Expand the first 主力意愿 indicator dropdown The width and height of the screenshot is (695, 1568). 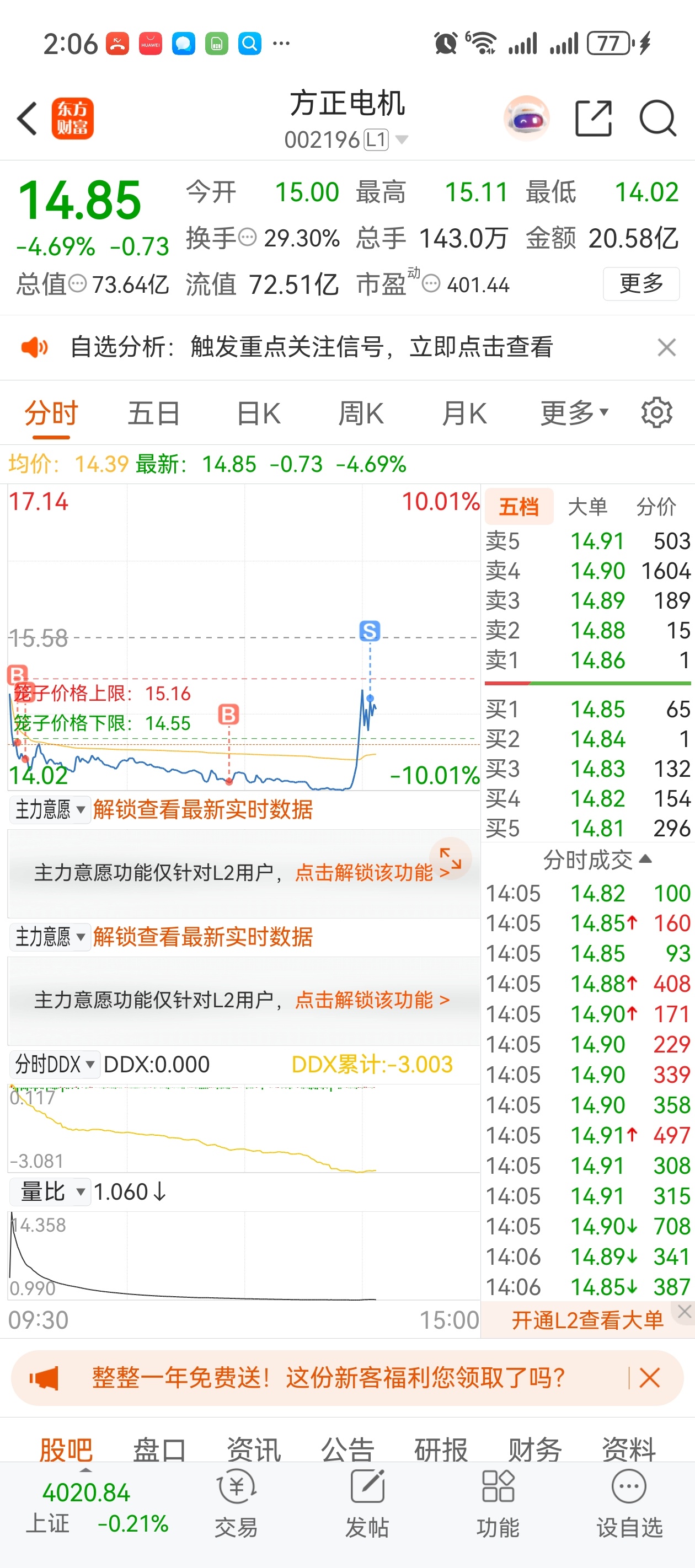point(50,809)
